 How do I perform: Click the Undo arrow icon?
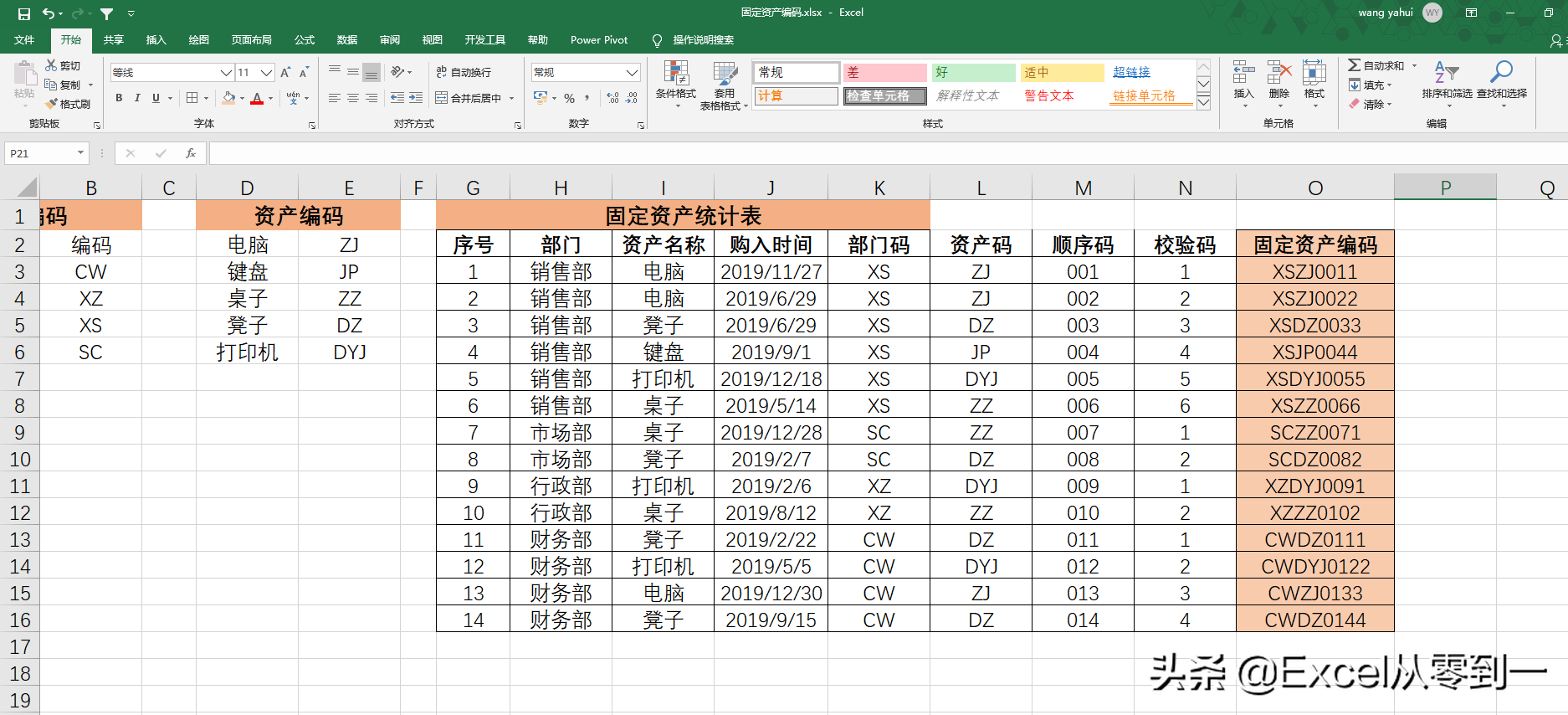49,13
